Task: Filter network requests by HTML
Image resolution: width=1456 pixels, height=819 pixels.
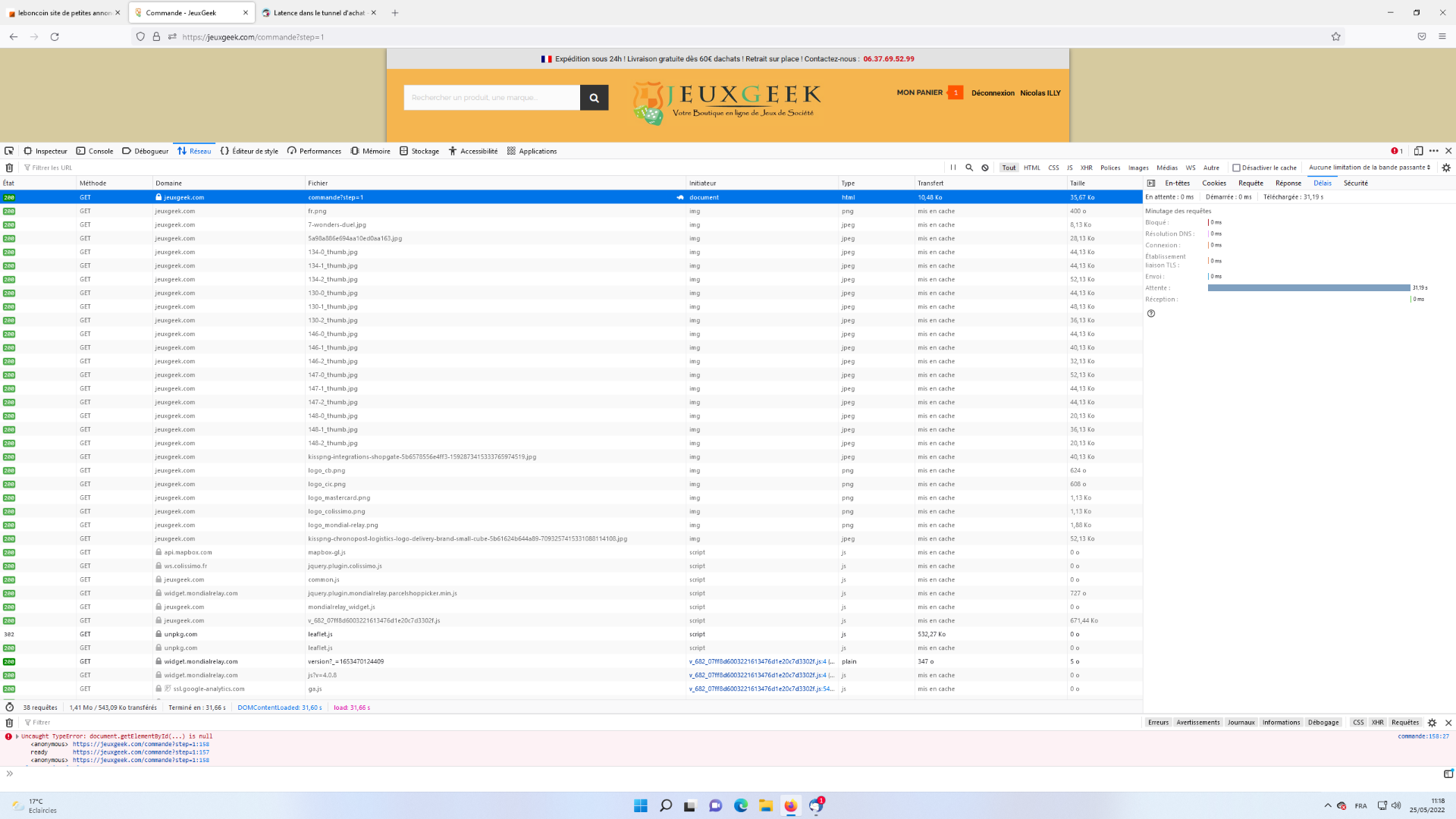Action: click(x=1032, y=168)
